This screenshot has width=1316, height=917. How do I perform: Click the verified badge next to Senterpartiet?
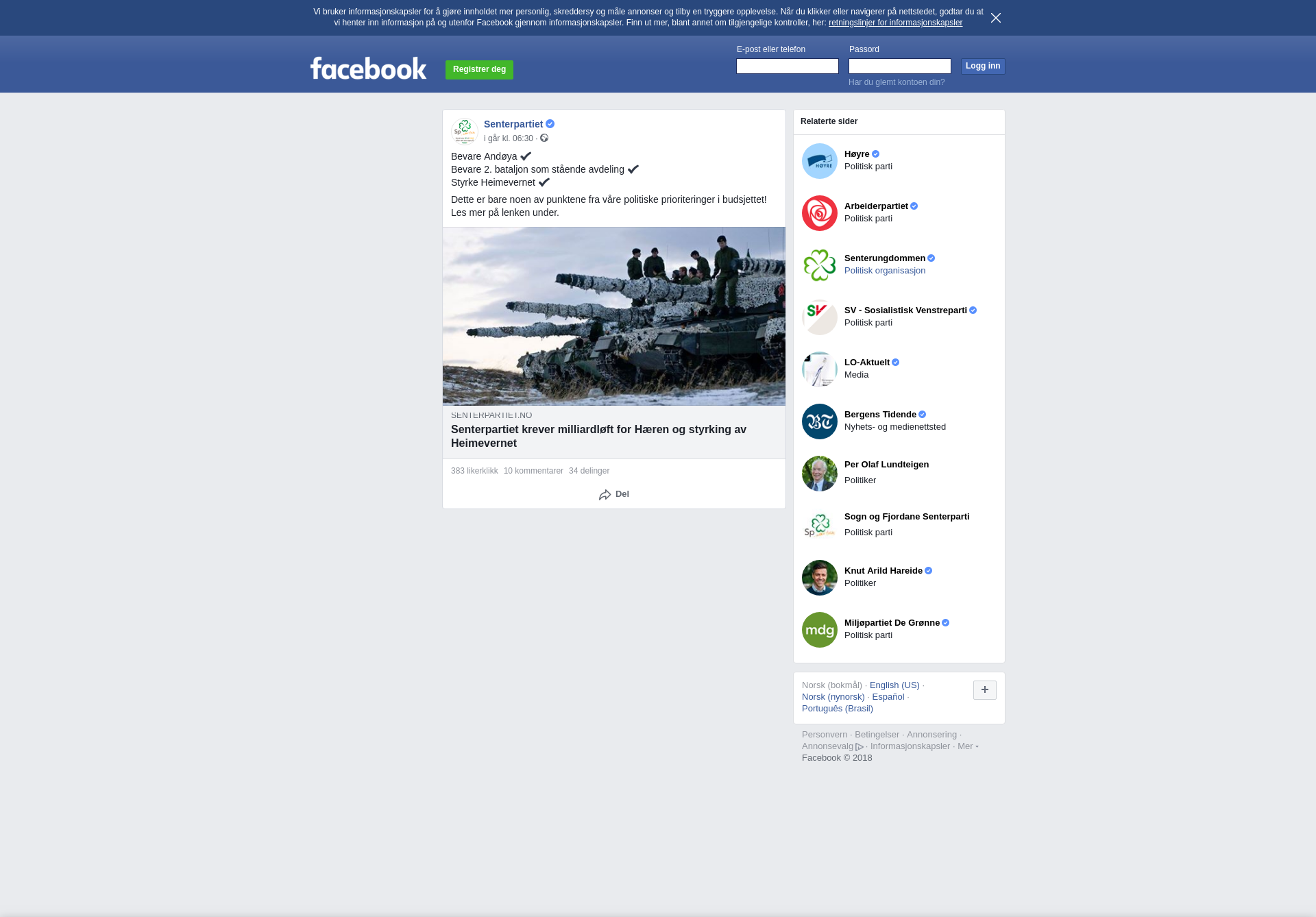pos(550,124)
